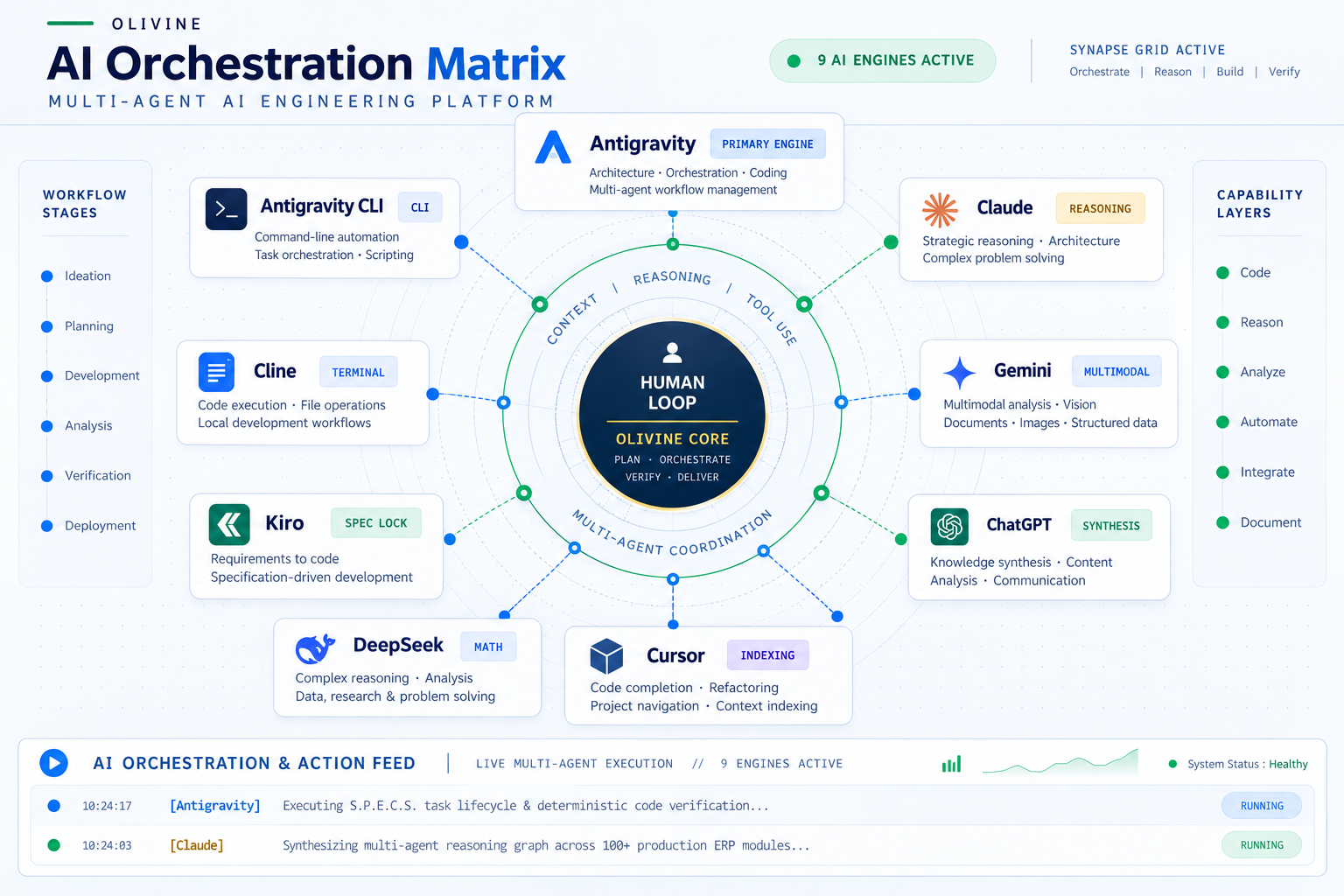This screenshot has height=896, width=1344.
Task: Click the INDEXING badge on Cursor card
Action: click(767, 654)
